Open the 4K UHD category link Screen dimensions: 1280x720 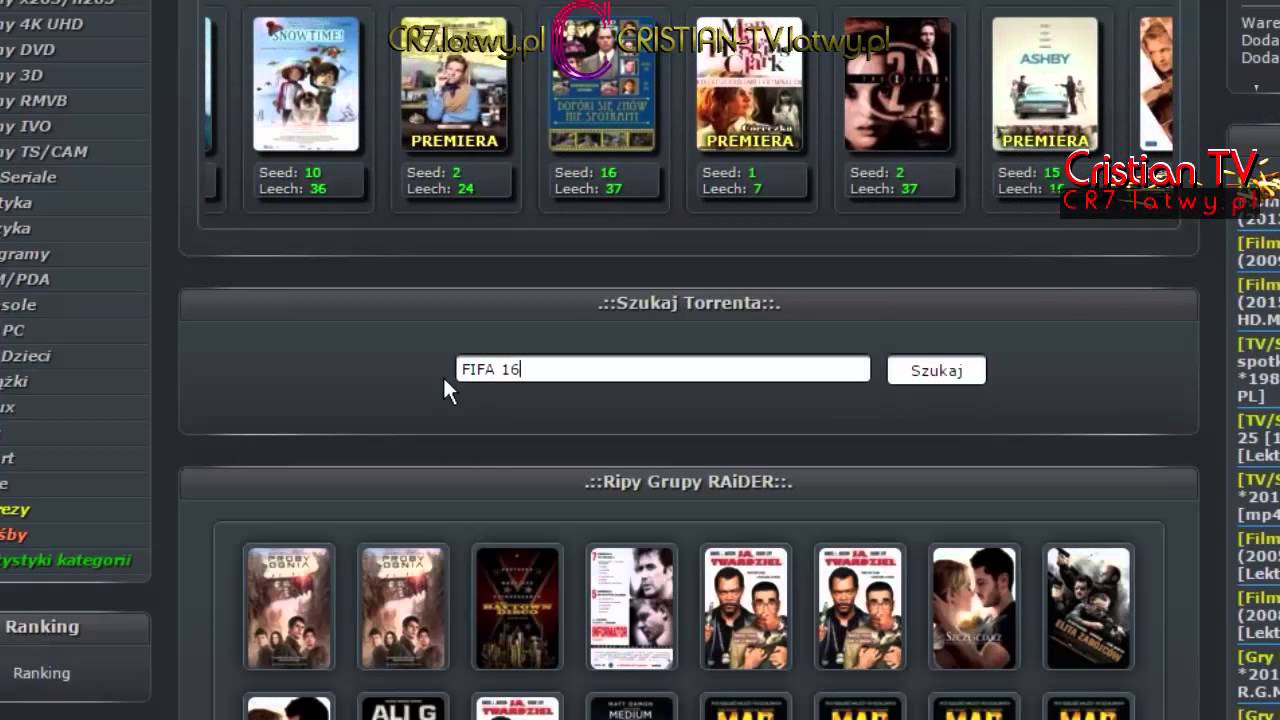coord(42,24)
